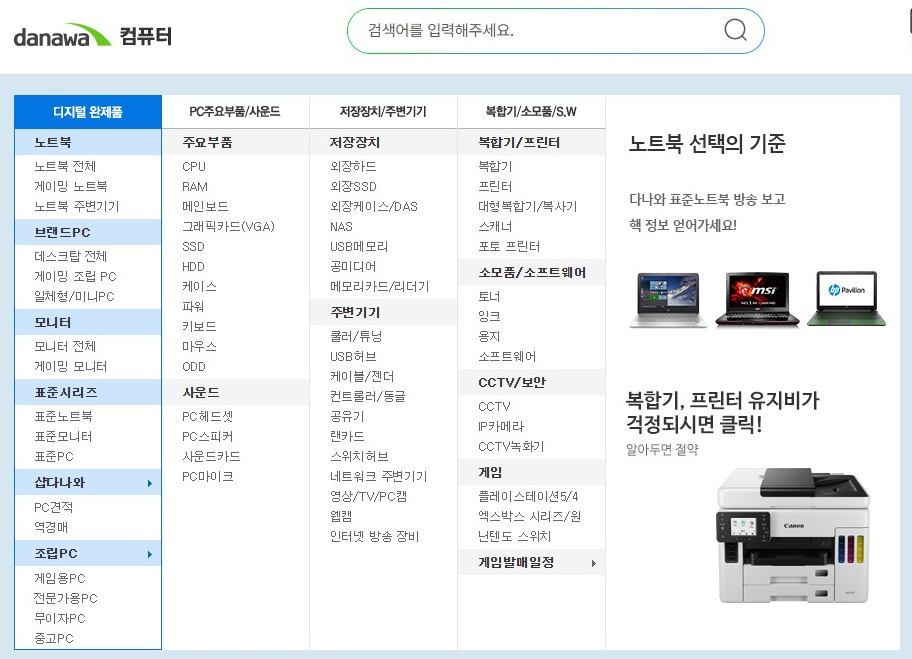Open 표준모니터 link
This screenshot has height=659, width=912.
point(63,436)
